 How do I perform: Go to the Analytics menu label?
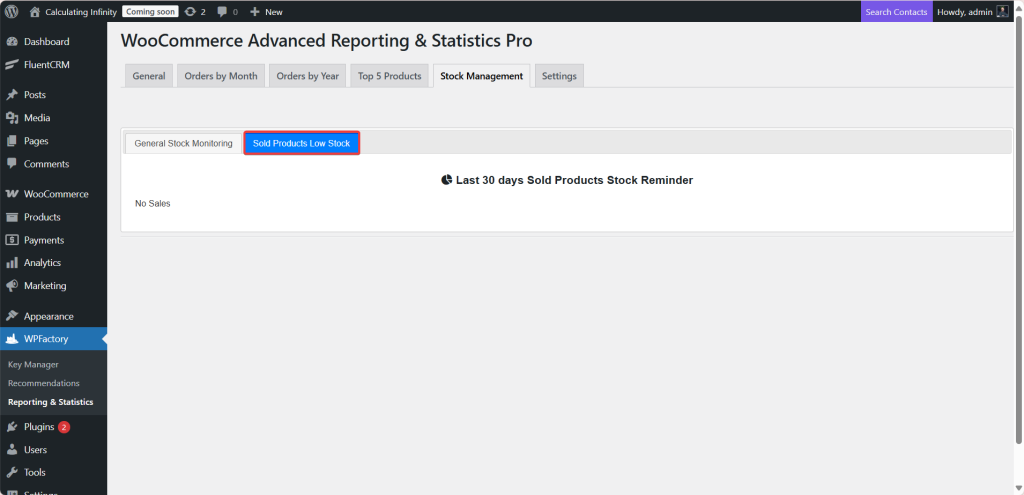click(x=42, y=263)
